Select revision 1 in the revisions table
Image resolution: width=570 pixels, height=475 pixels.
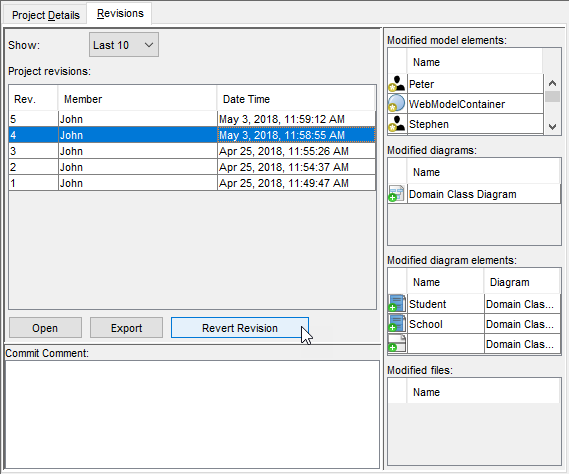(x=192, y=183)
